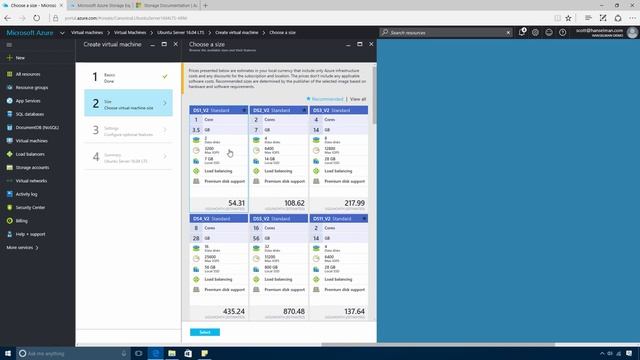Screen dimensions: 640x360
Task: Open All resources in sidebar
Action: (28, 74)
